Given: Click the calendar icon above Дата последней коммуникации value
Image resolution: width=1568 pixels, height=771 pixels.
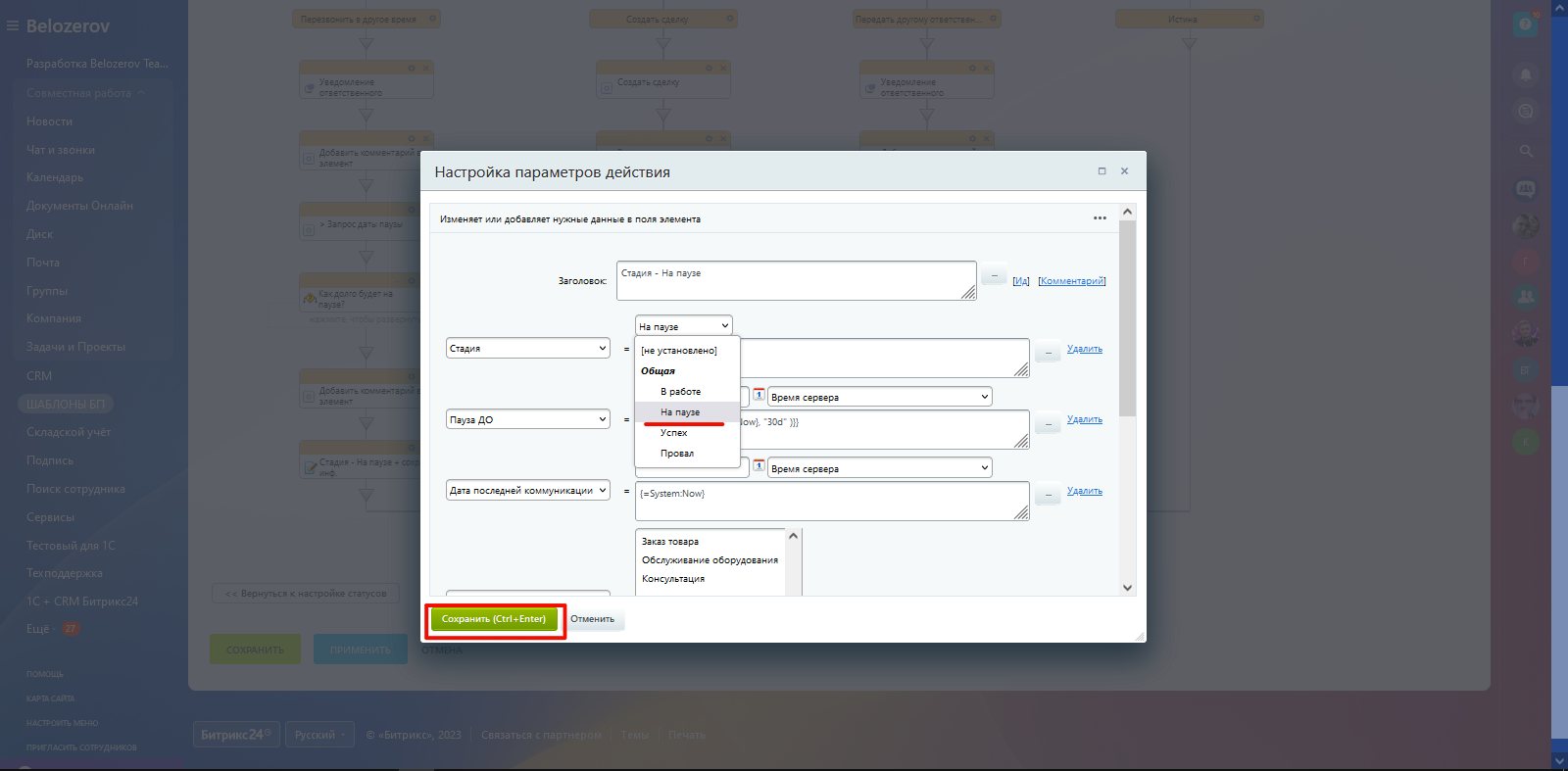Looking at the screenshot, I should pyautogui.click(x=759, y=466).
